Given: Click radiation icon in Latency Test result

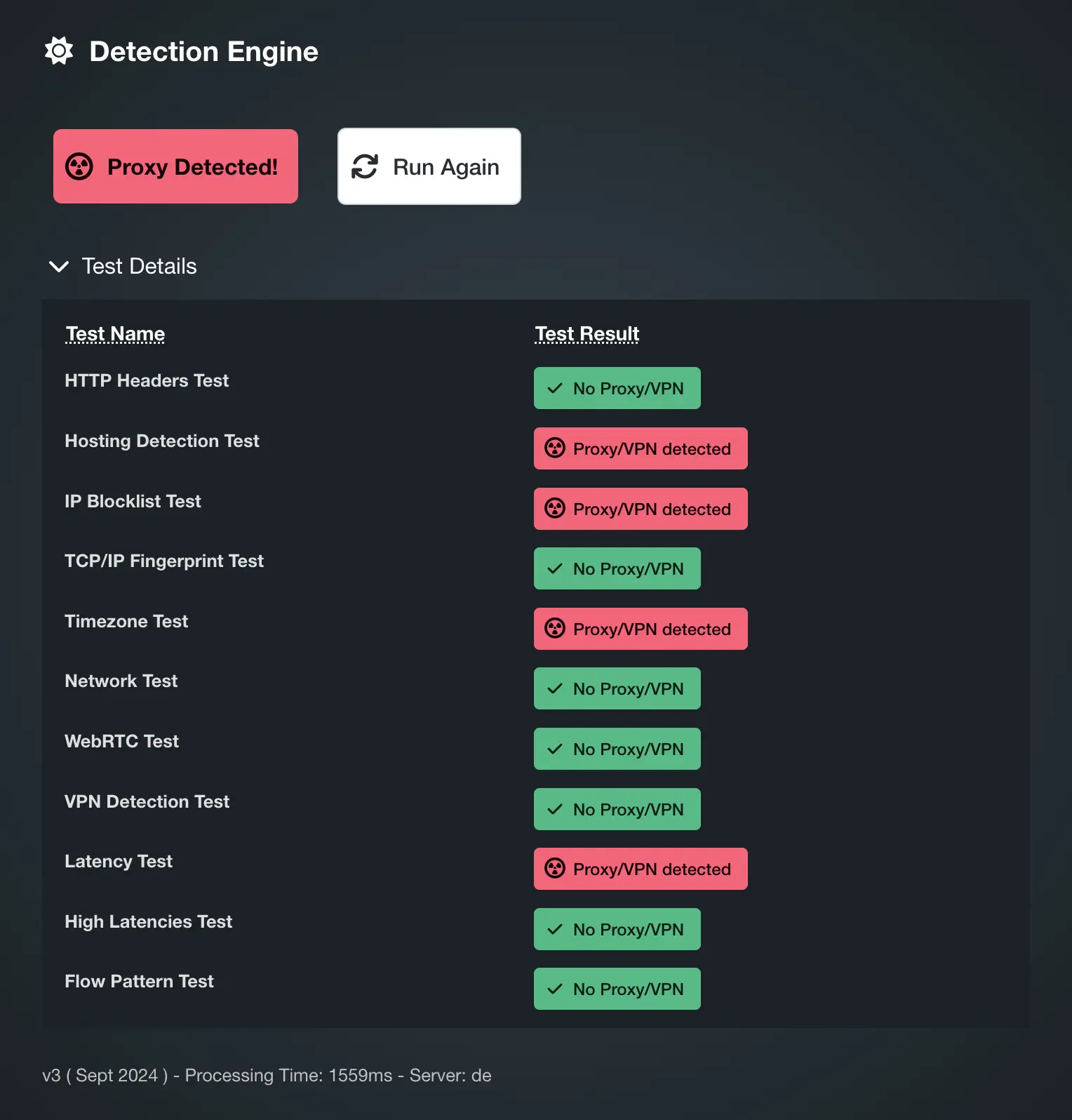Looking at the screenshot, I should (555, 869).
